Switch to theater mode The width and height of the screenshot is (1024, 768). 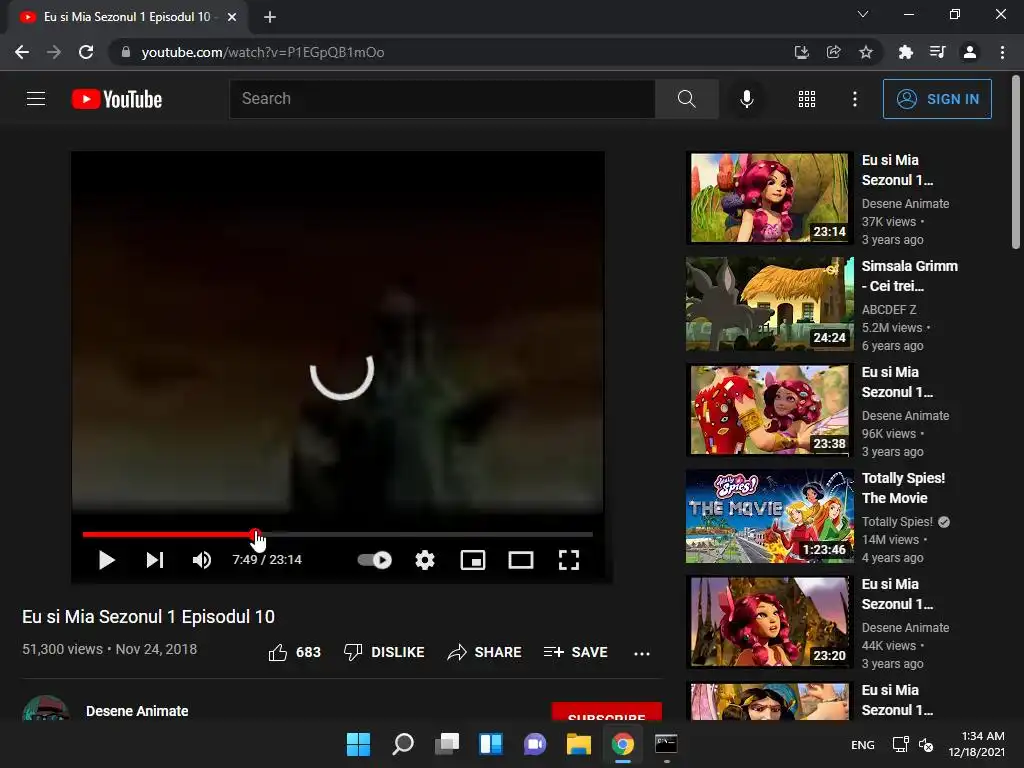click(x=521, y=560)
